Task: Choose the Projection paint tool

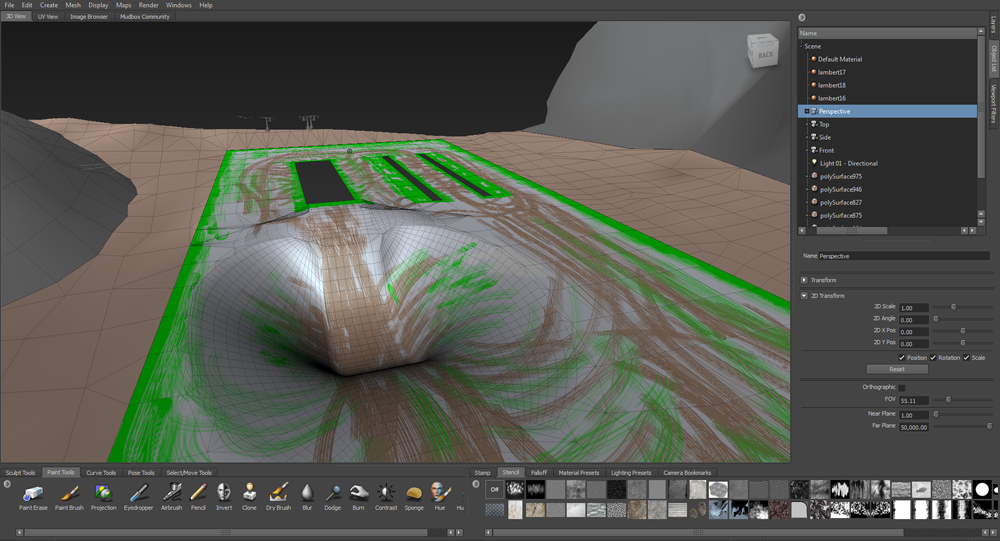Action: pos(103,497)
